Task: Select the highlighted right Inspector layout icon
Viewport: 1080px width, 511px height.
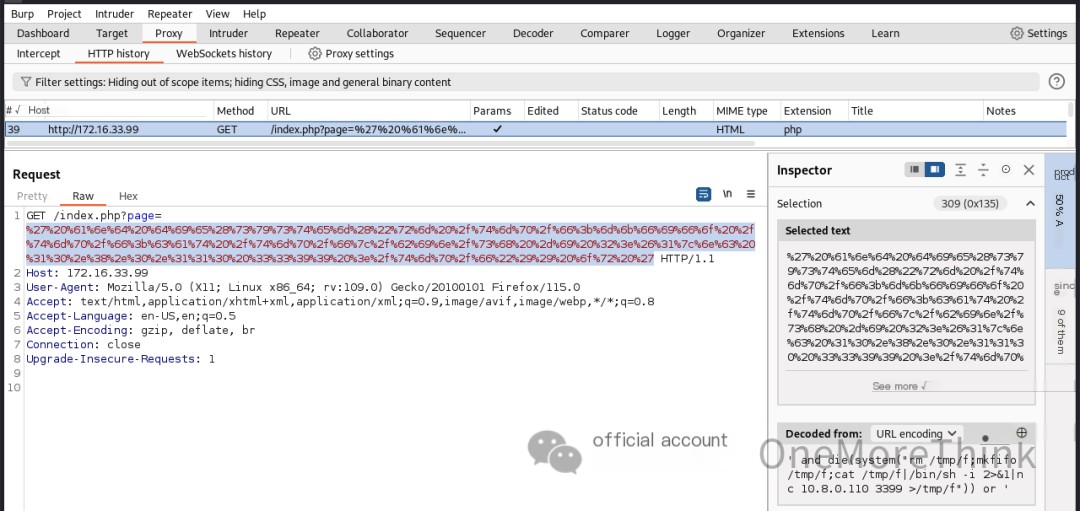Action: click(935, 169)
